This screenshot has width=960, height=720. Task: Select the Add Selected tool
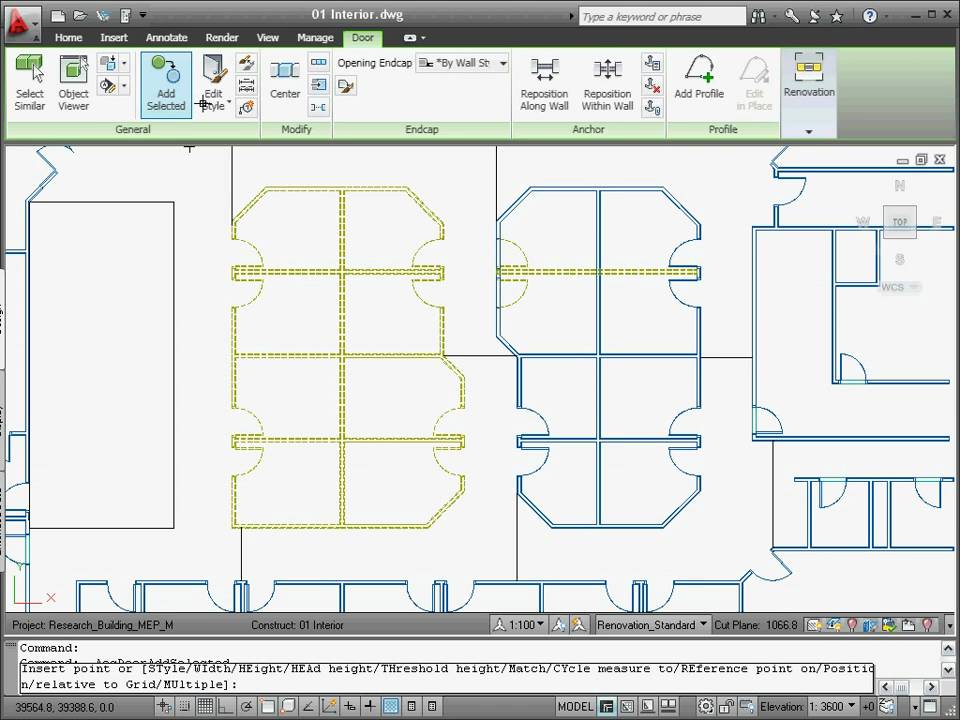(x=165, y=85)
